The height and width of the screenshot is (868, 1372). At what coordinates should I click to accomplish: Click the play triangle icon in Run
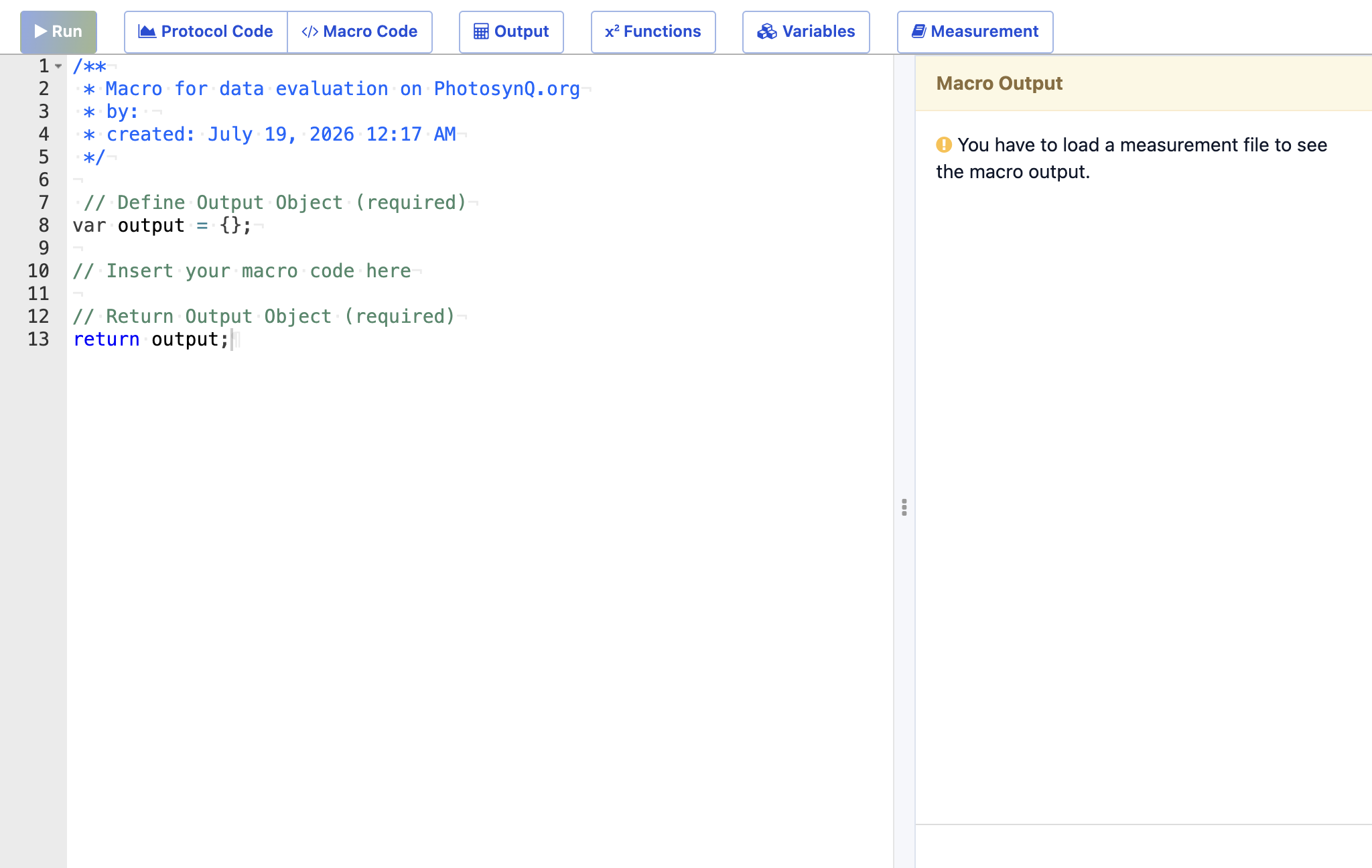40,31
